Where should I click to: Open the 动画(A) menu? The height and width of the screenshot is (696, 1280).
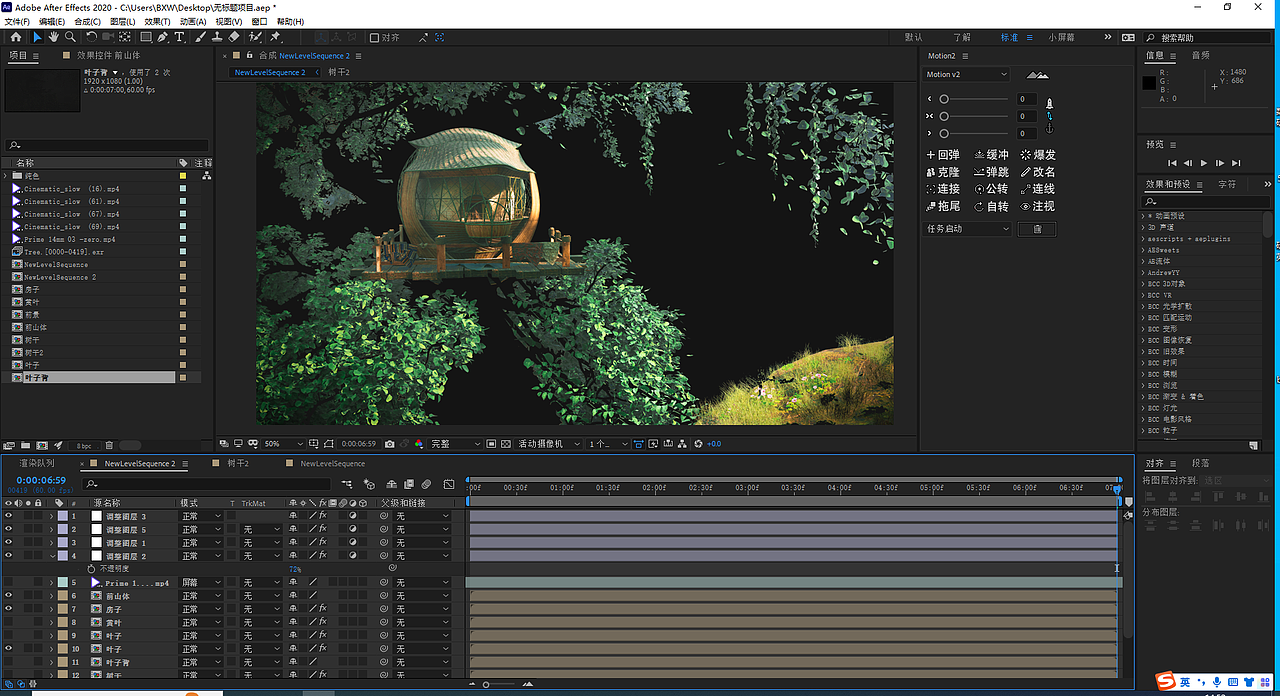point(193,21)
